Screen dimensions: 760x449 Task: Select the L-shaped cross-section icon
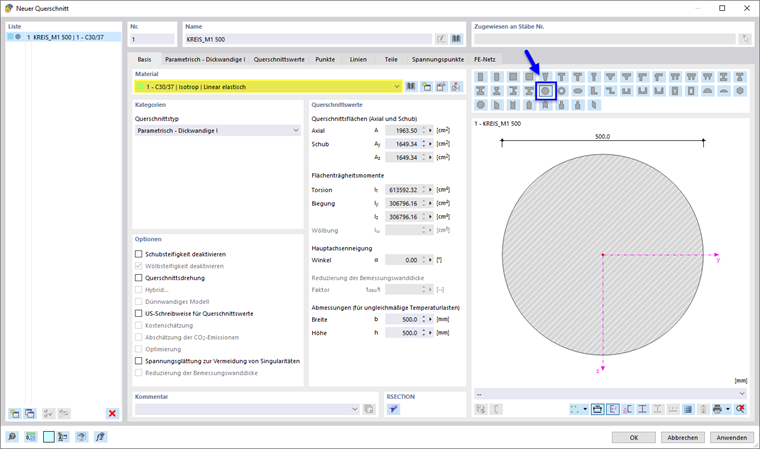pos(594,91)
